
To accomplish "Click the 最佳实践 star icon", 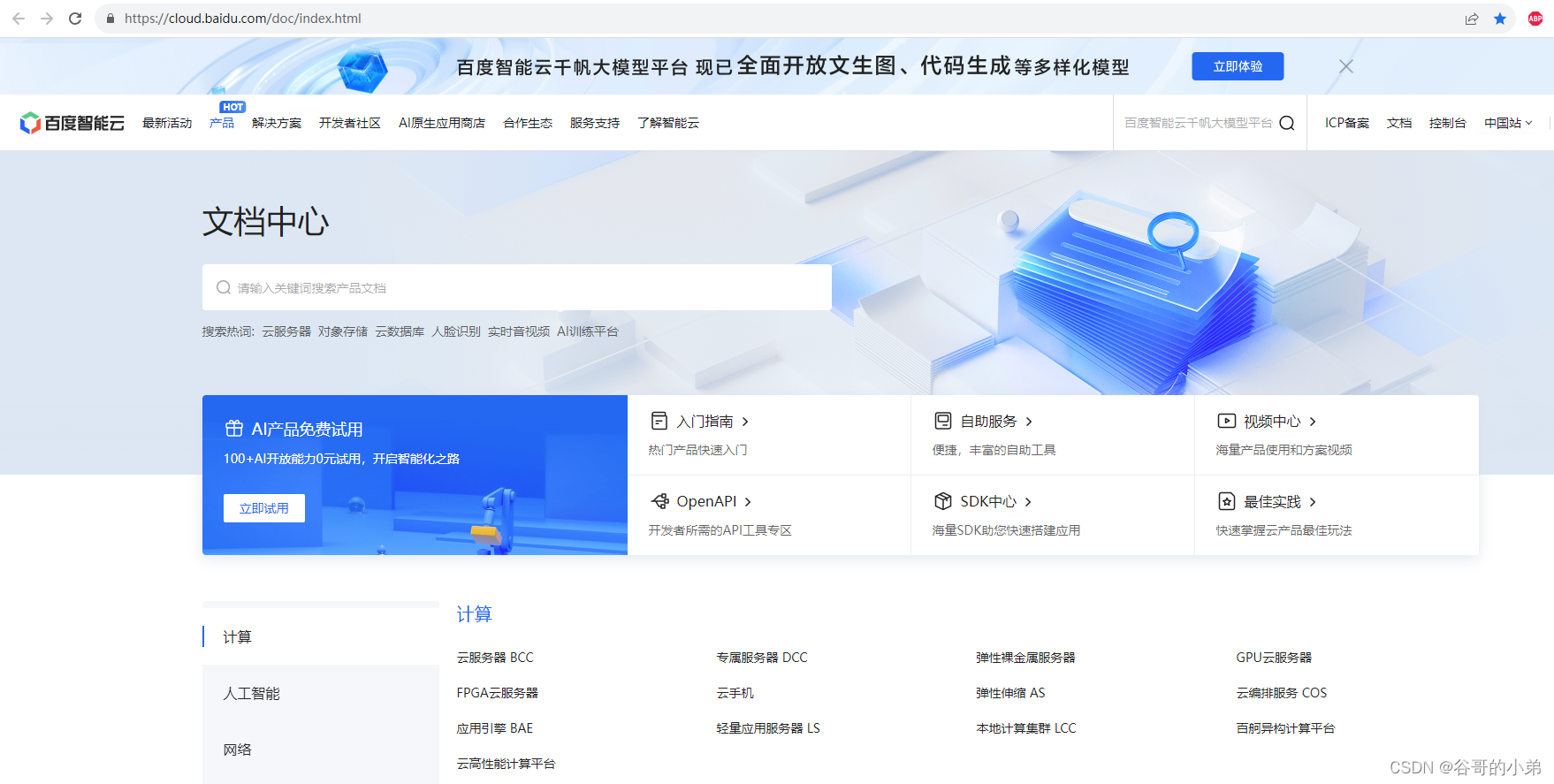I will coord(1227,501).
